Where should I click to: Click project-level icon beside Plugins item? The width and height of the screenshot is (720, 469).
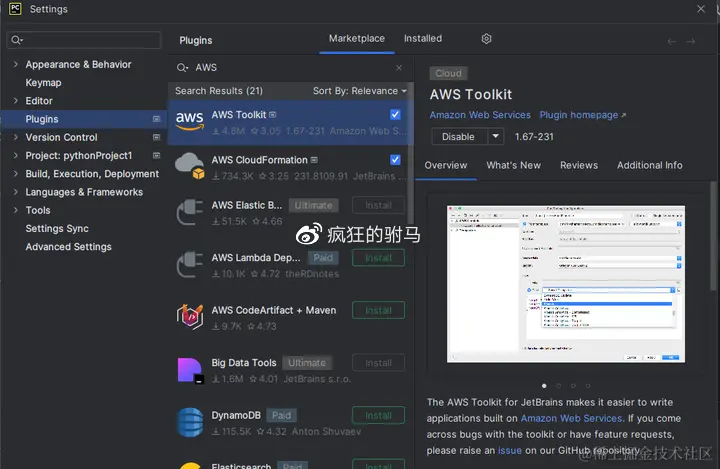tap(157, 119)
